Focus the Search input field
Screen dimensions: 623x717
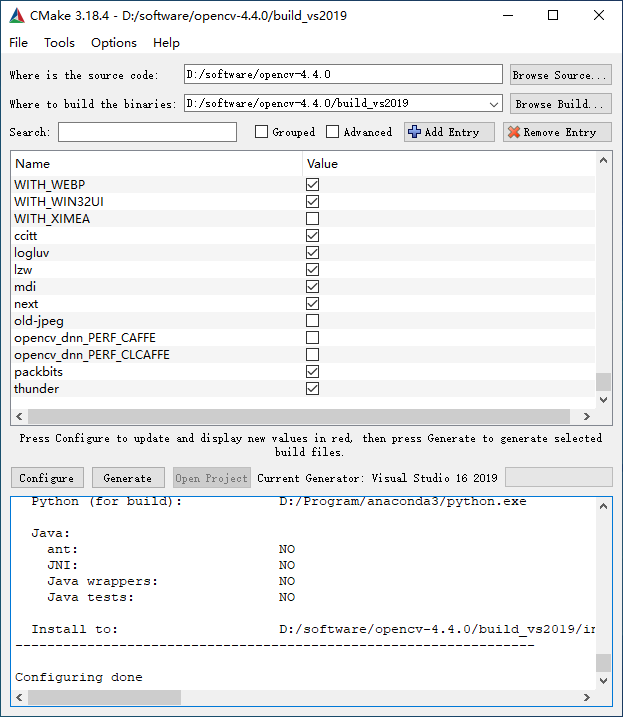(147, 132)
